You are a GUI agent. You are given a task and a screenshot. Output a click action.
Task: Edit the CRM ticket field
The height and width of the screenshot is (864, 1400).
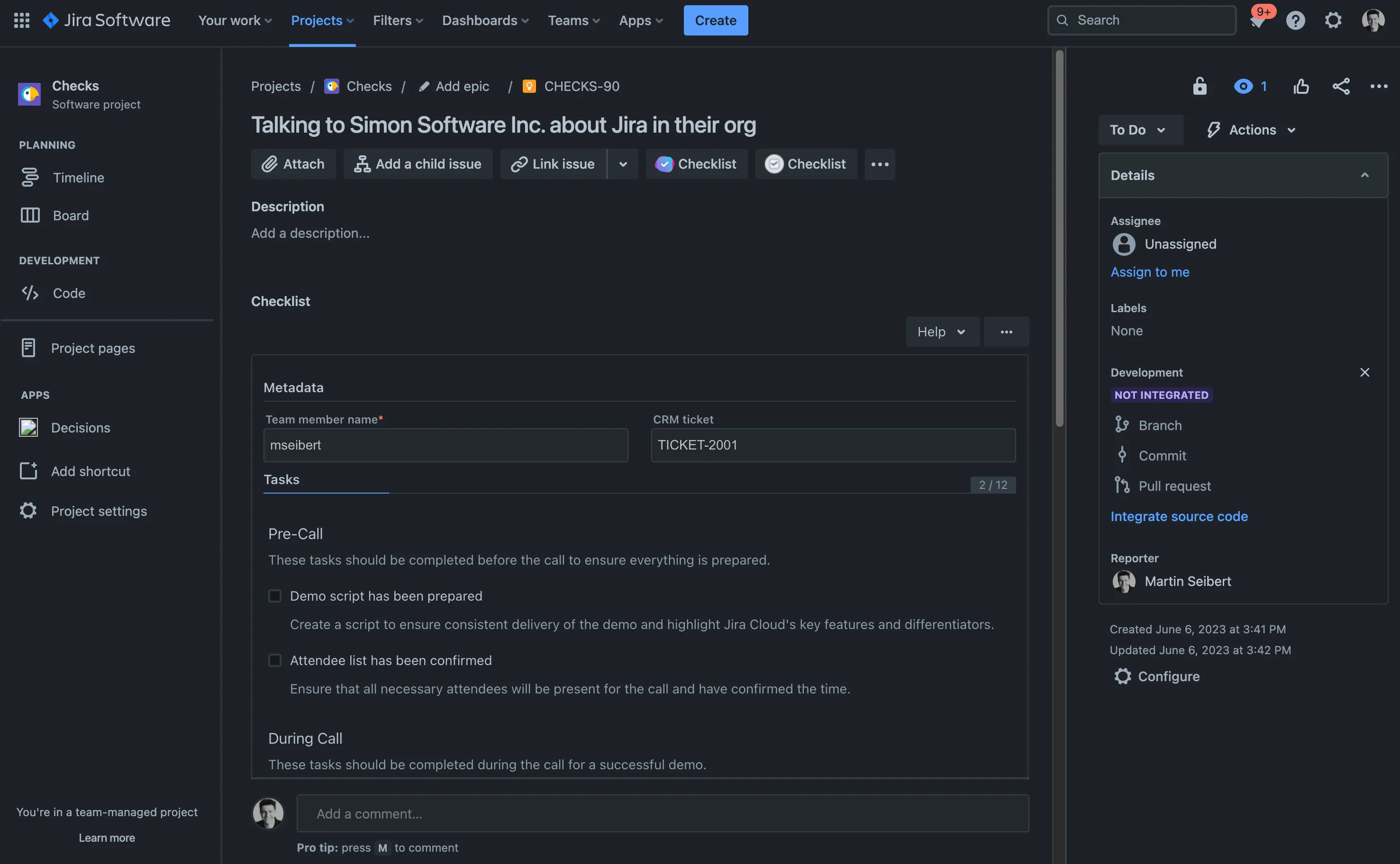pyautogui.click(x=833, y=445)
